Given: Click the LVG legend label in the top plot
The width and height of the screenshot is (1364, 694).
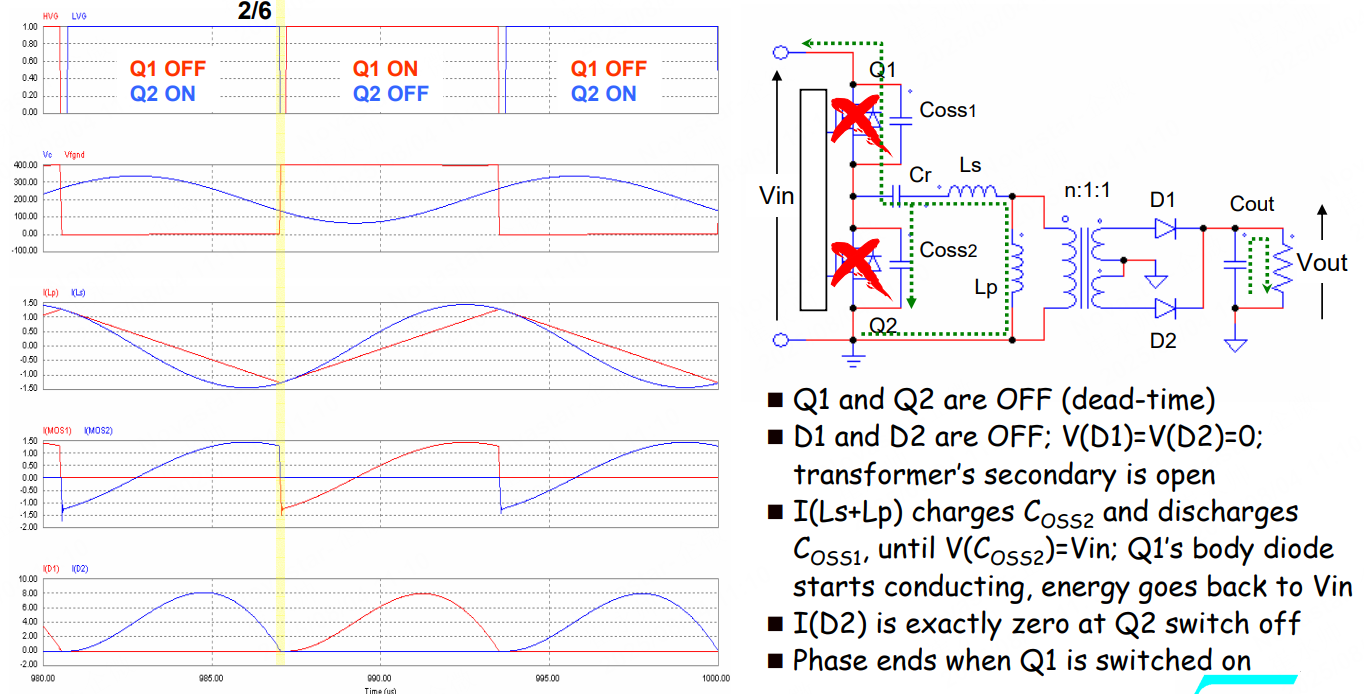Looking at the screenshot, I should 79,18.
